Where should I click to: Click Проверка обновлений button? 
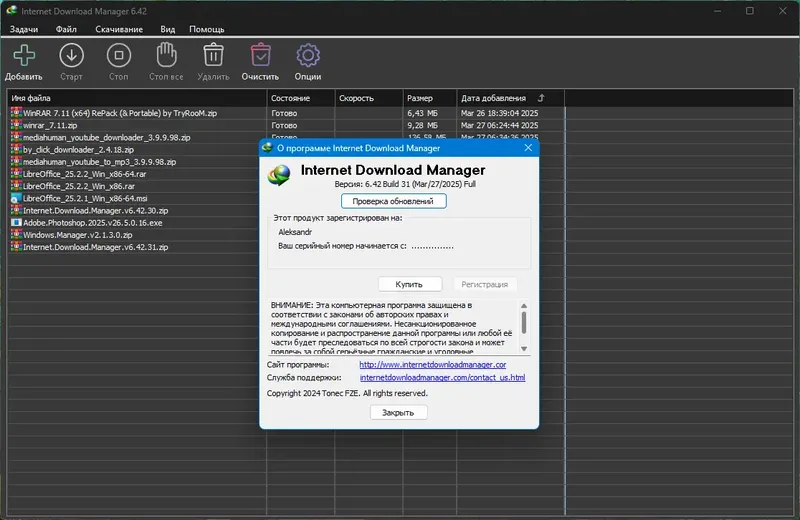tap(393, 201)
